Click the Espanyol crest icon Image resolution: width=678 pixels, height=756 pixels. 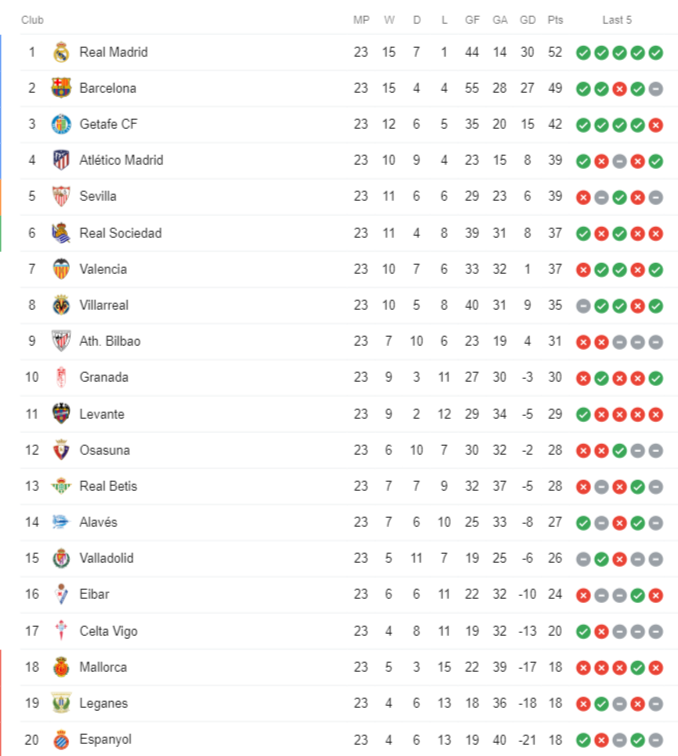[61, 740]
